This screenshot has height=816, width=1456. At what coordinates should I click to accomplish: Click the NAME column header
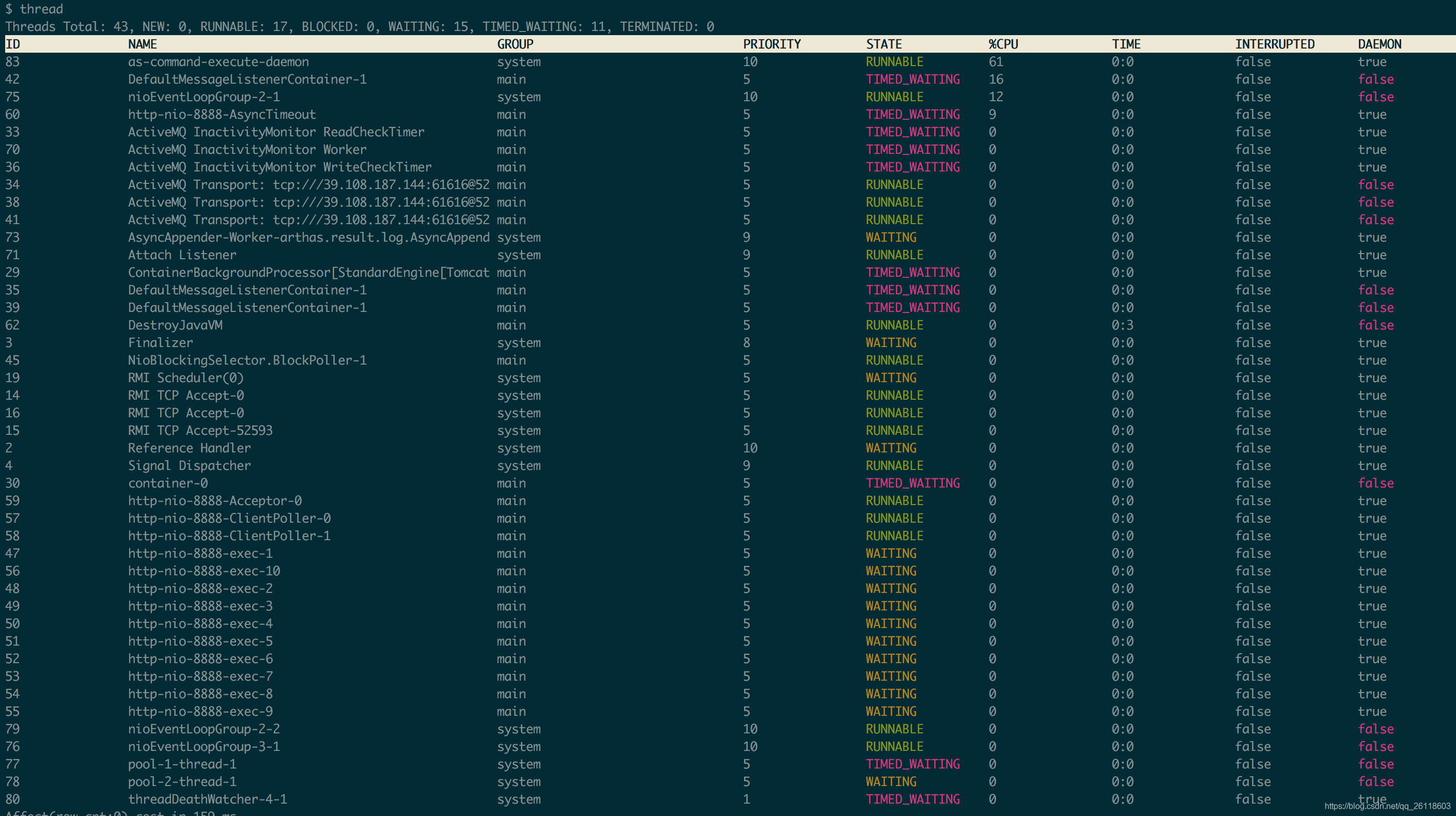click(143, 44)
